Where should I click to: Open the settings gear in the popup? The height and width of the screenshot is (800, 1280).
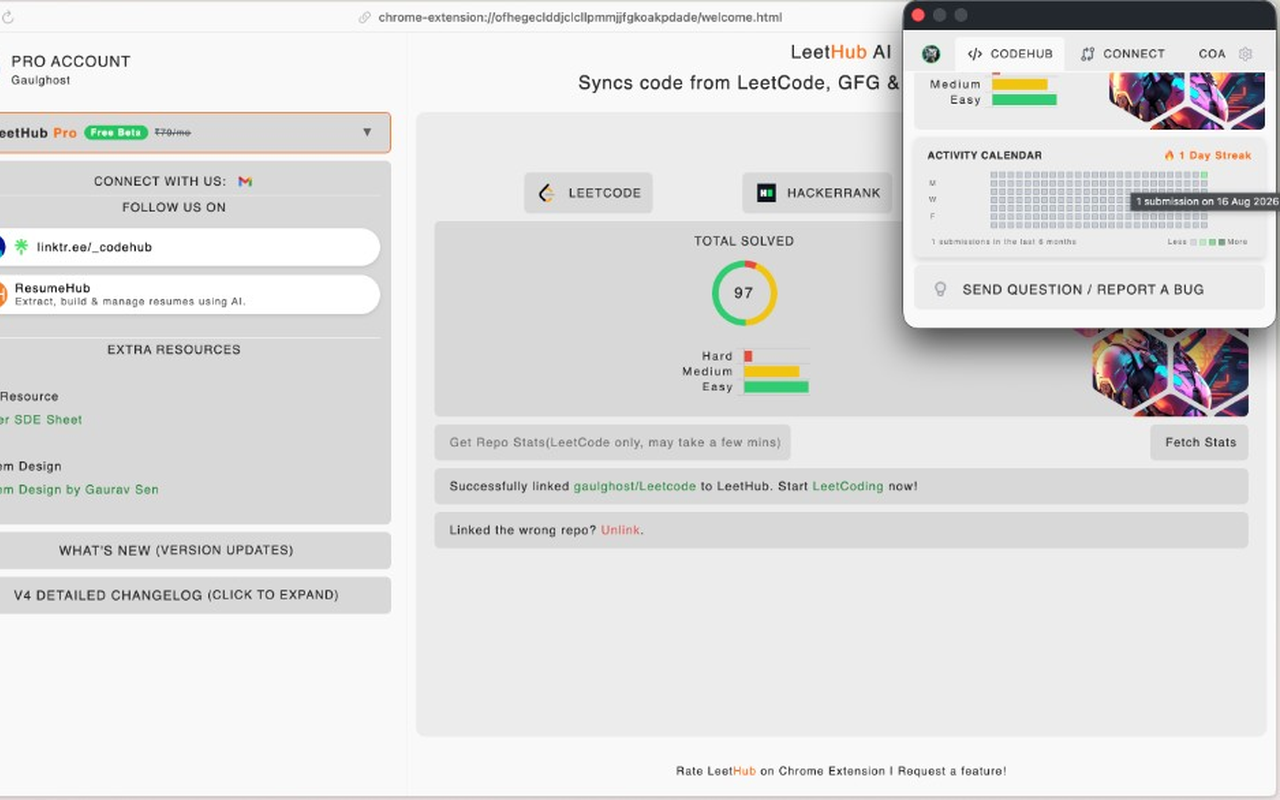[x=1245, y=54]
